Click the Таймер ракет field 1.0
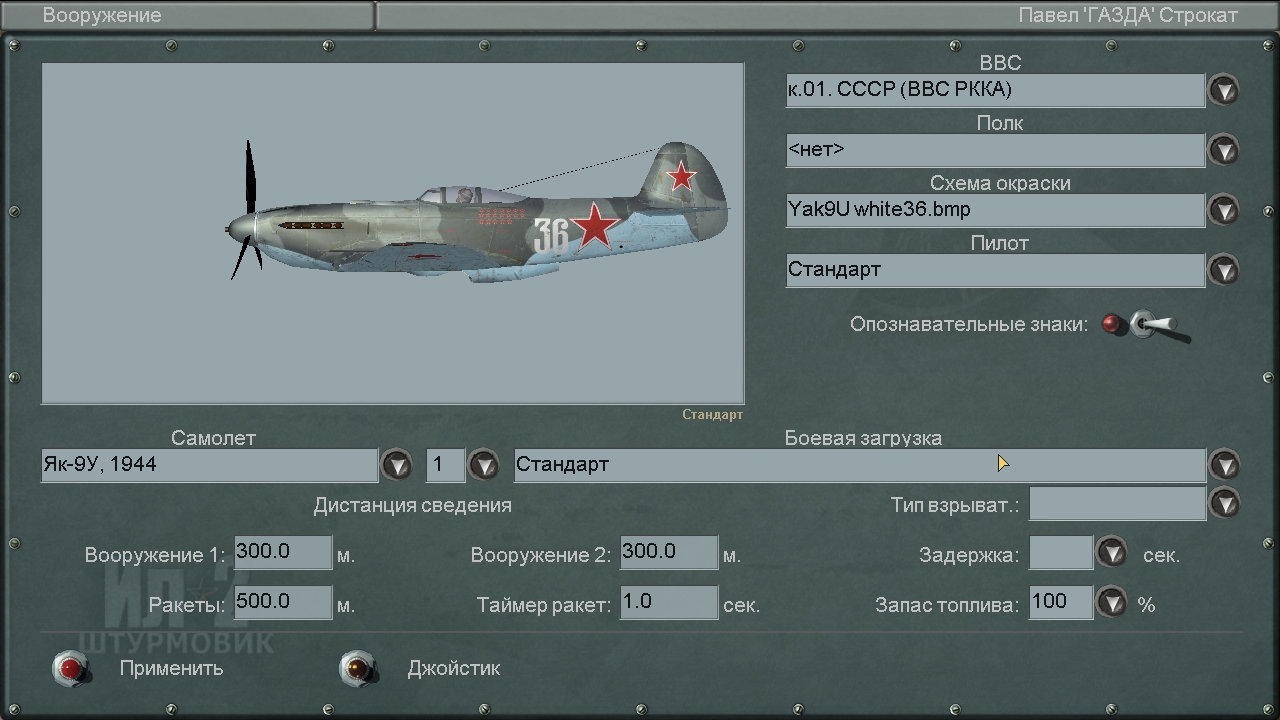Screen dimensions: 1280x720 pos(669,602)
